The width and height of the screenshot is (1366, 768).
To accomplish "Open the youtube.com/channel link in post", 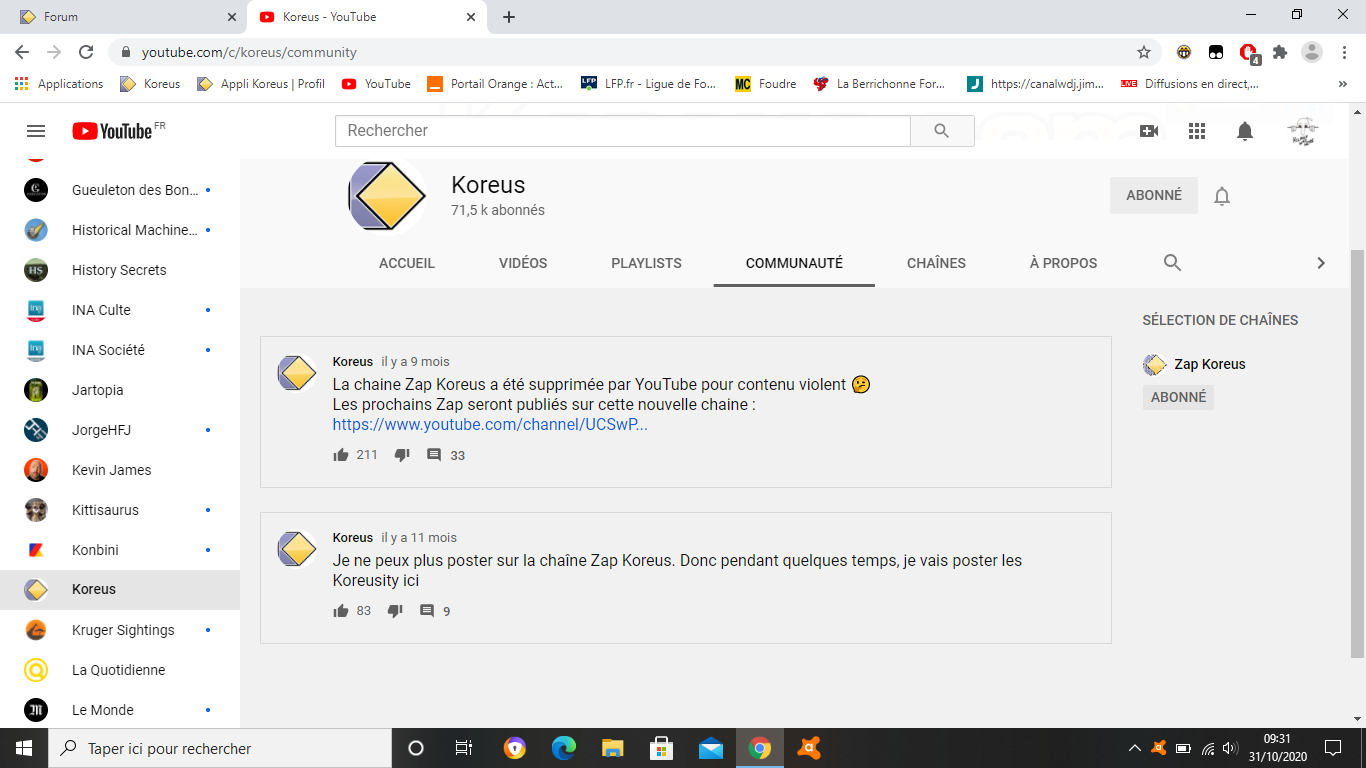I will pos(490,425).
